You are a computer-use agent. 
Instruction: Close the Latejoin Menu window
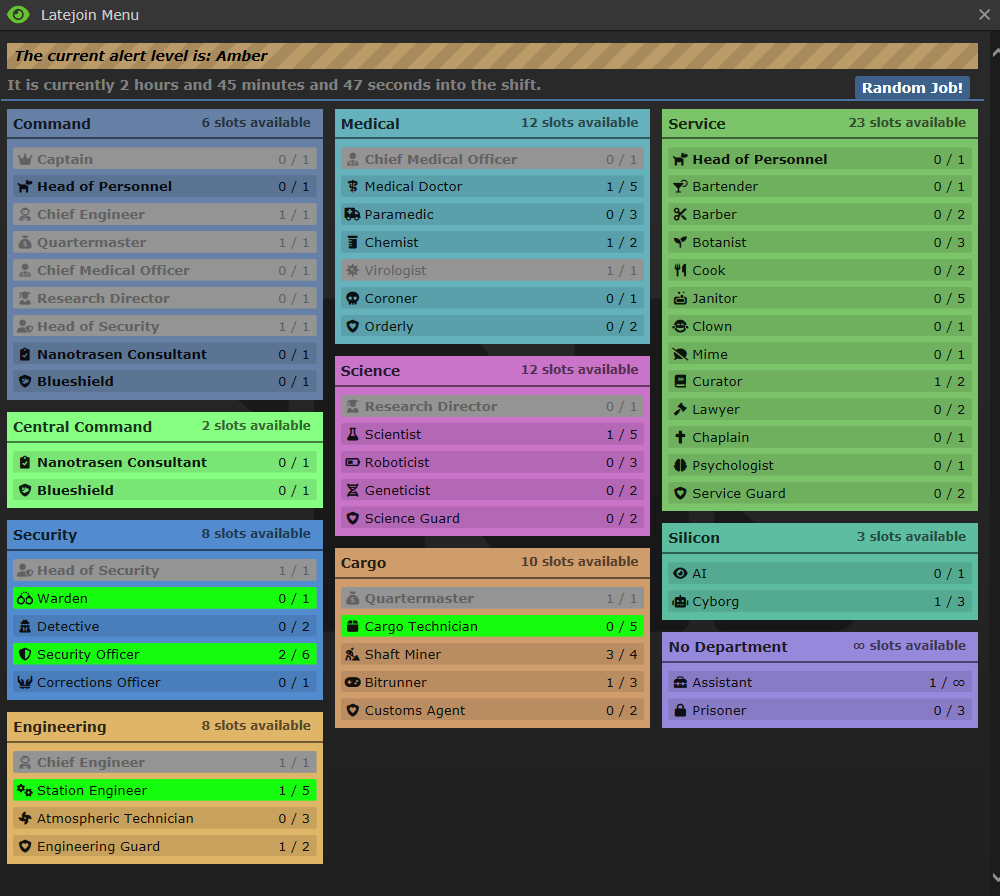[984, 15]
